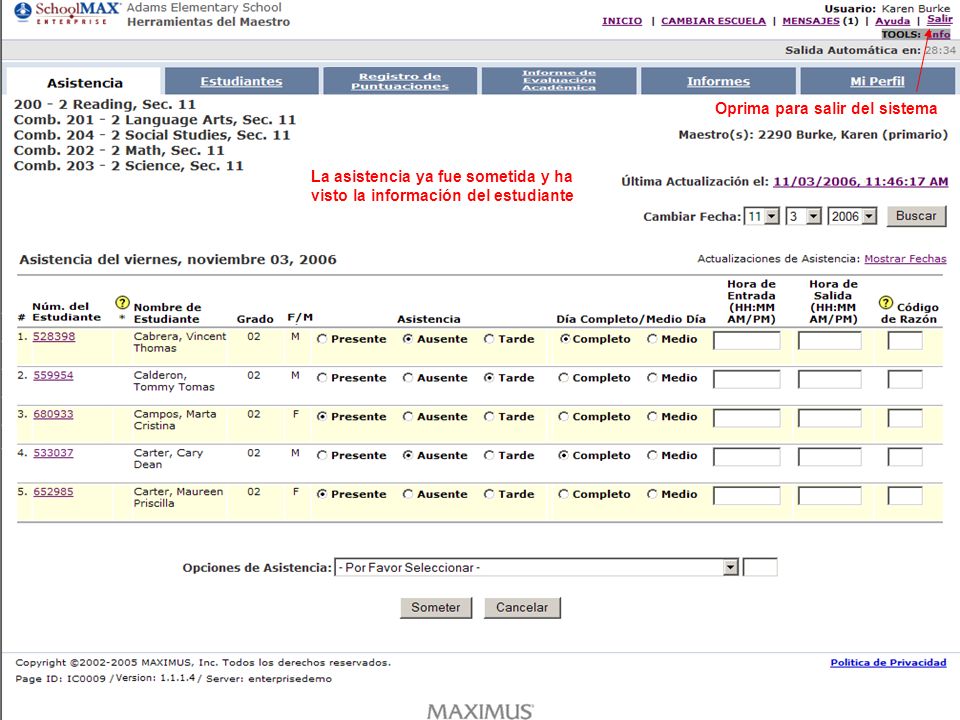Click Mostrar Fechas link
This screenshot has width=960, height=720.
[905, 259]
